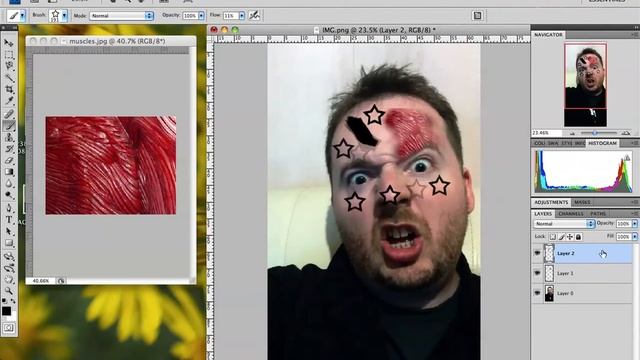Click Flow value field

tap(230, 16)
